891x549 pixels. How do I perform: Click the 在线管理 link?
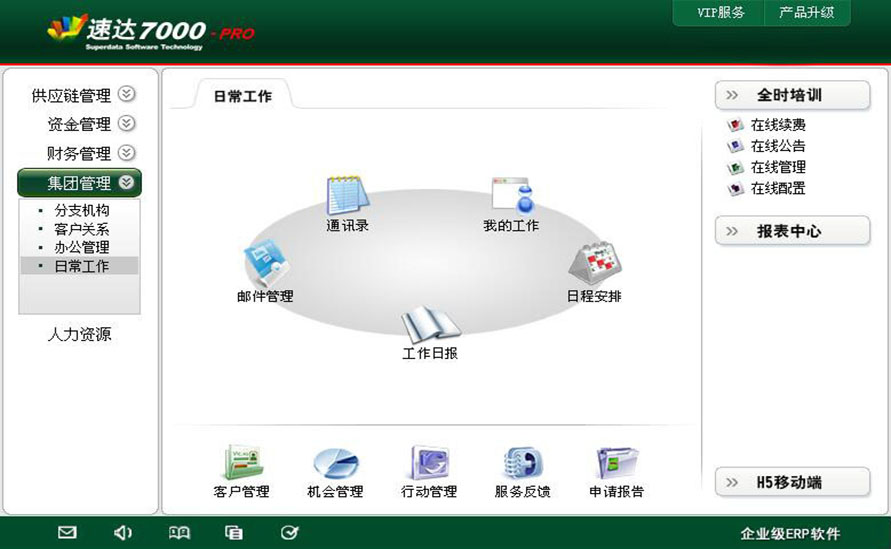point(778,167)
